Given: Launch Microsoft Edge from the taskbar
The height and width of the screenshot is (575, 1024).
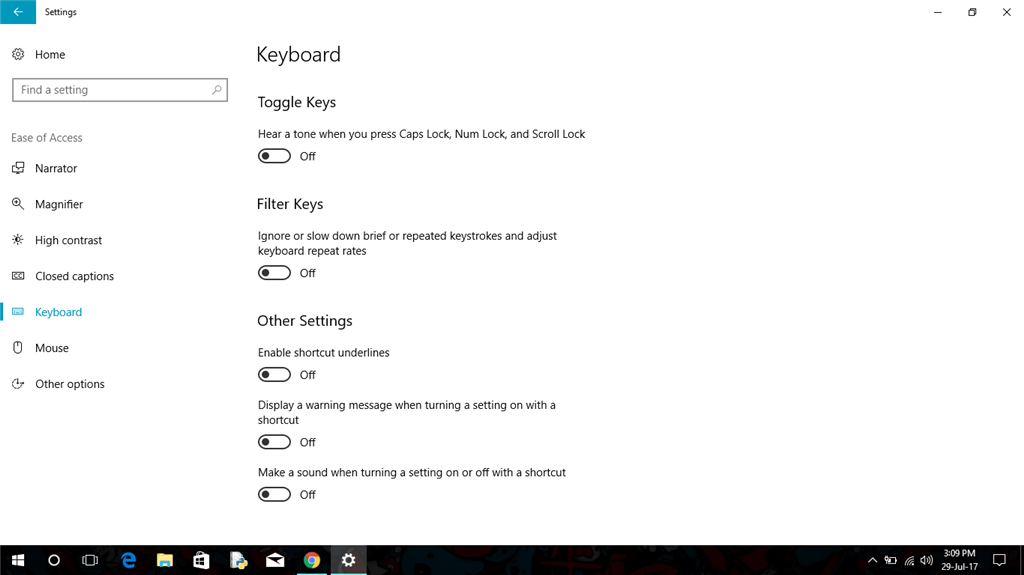Looking at the screenshot, I should tap(129, 560).
